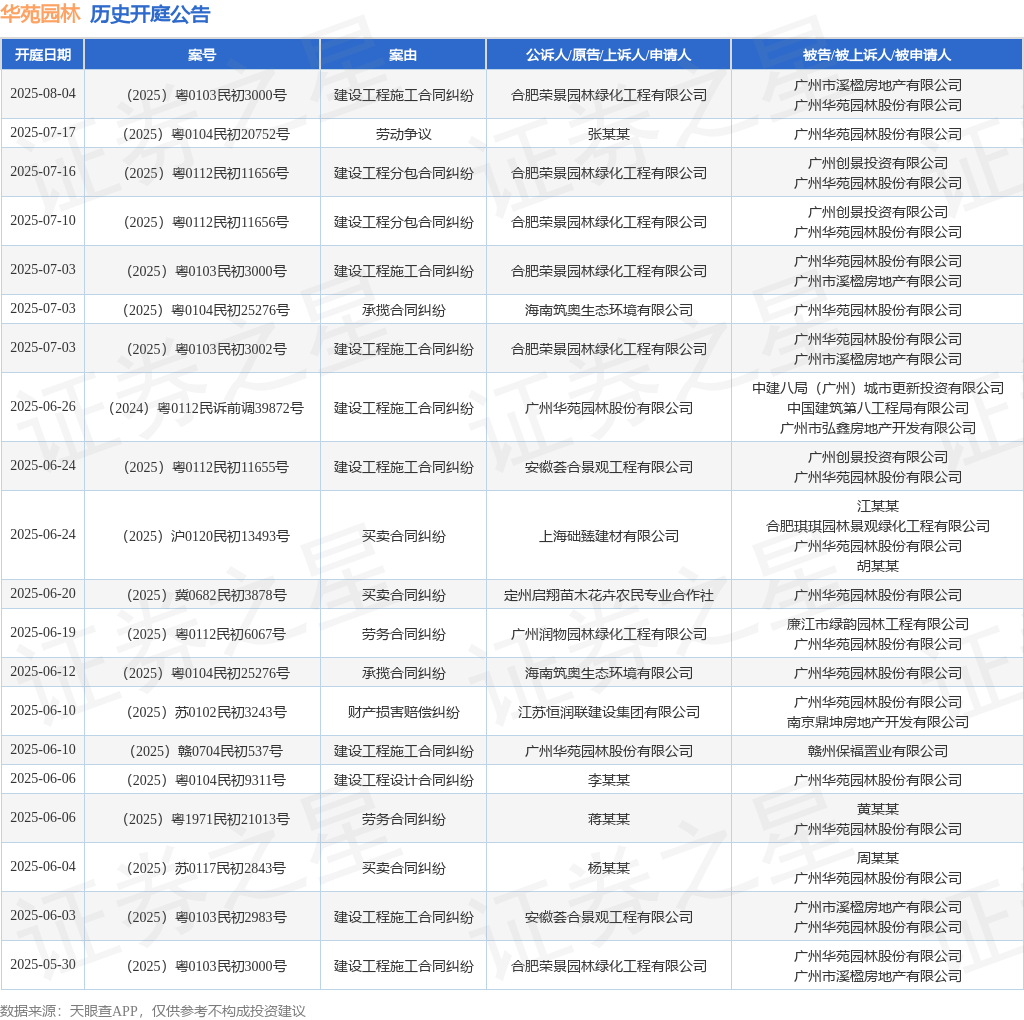Select the 案号 column header
Viewport: 1024px width, 1020px height.
pyautogui.click(x=202, y=55)
